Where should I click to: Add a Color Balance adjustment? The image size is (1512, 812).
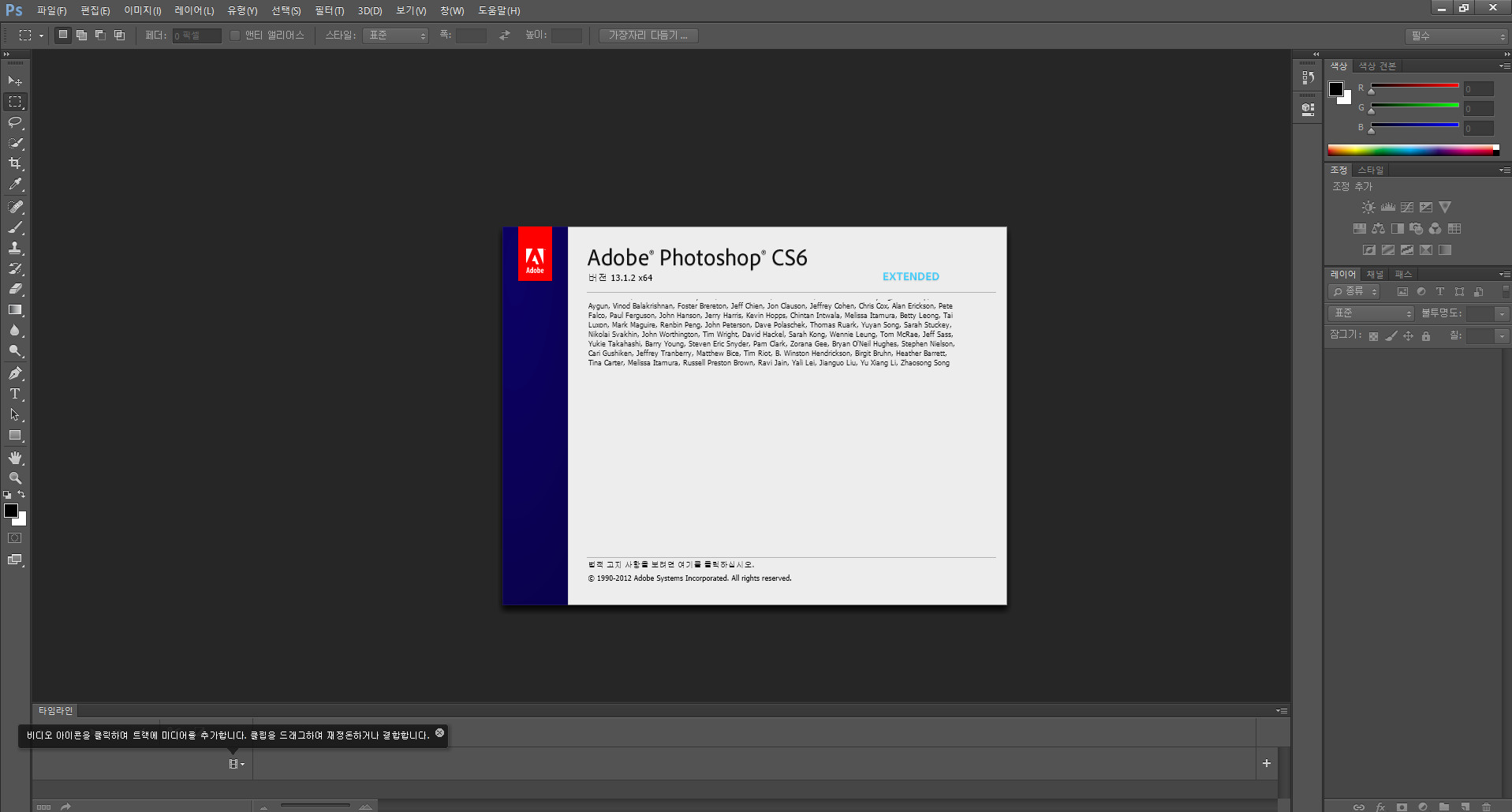pos(1378,229)
